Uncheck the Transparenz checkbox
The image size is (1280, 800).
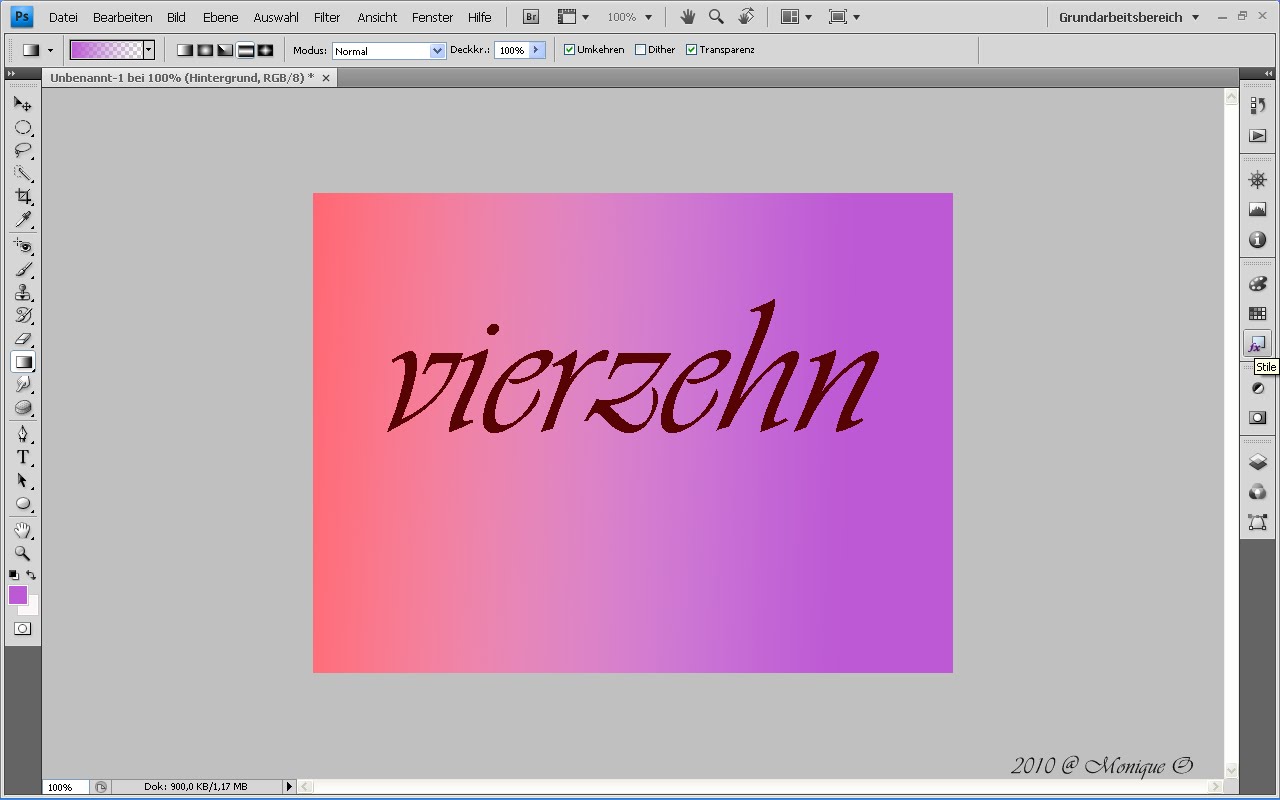[x=691, y=50]
